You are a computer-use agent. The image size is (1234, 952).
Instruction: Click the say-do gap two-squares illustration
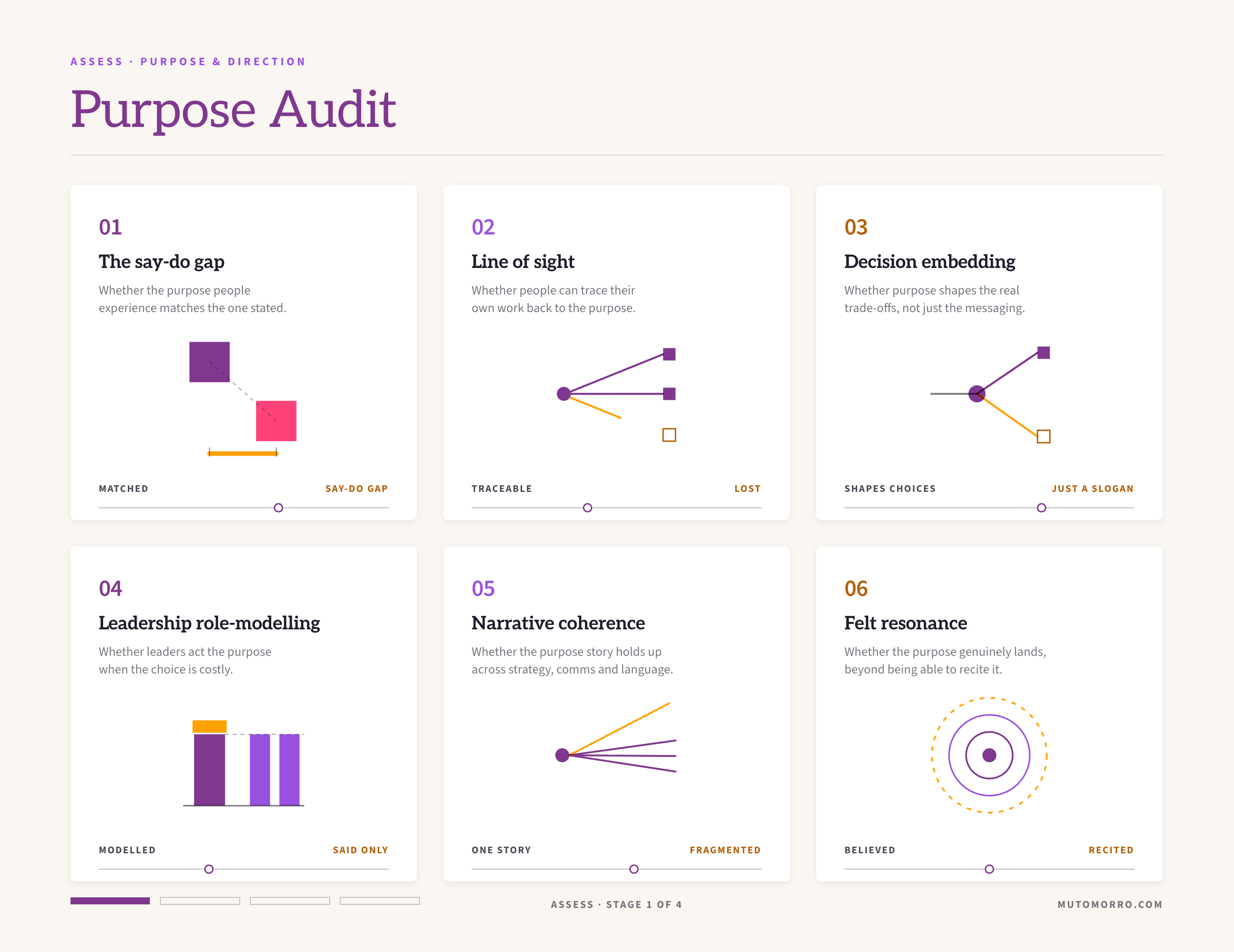[x=243, y=399]
